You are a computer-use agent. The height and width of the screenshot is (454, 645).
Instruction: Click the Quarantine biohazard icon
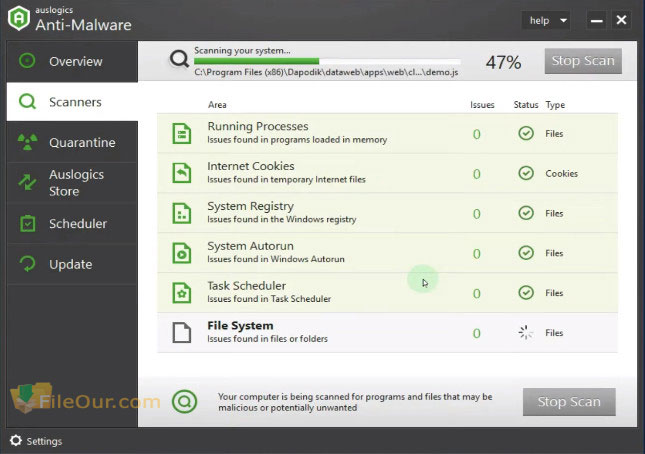(x=28, y=142)
